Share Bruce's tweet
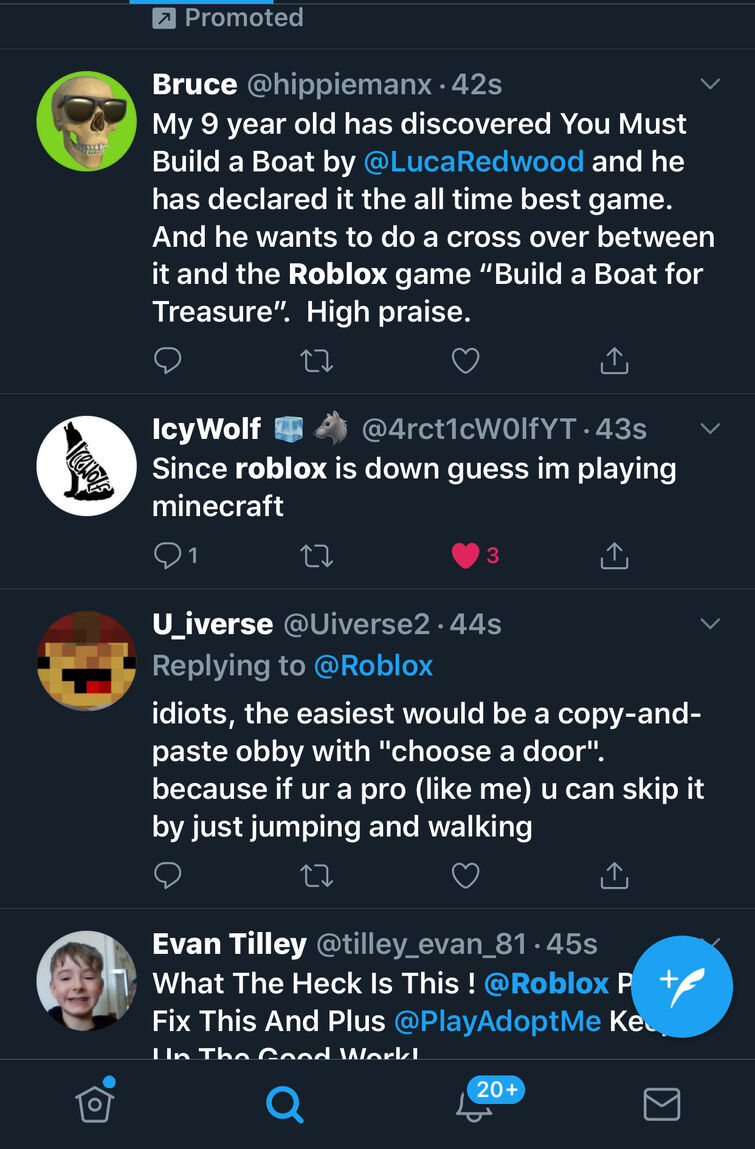 tap(614, 360)
